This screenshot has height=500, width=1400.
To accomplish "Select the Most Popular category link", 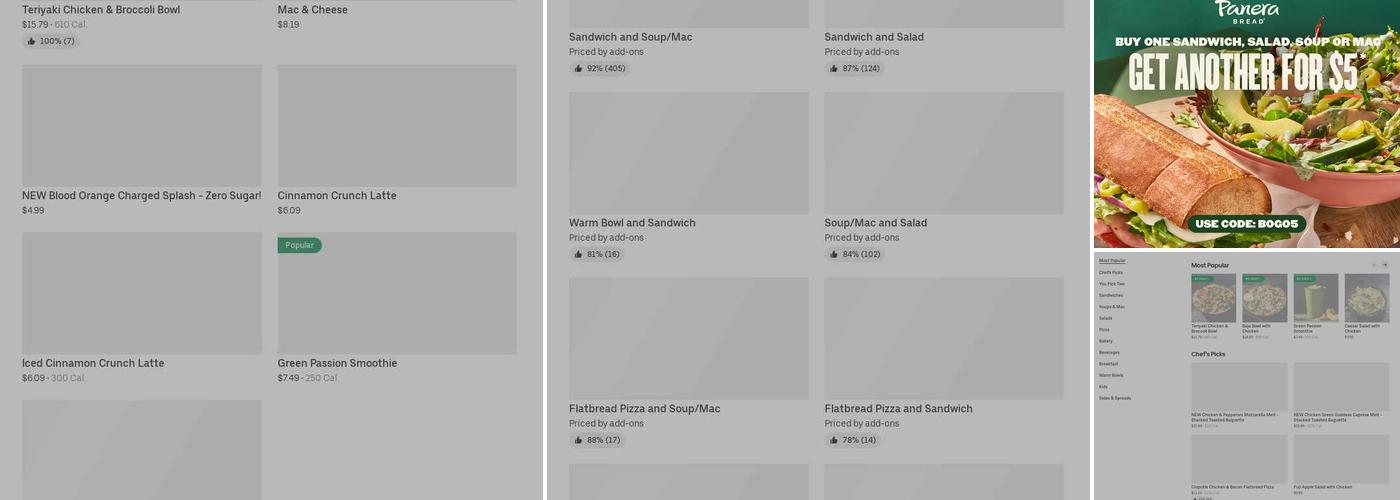I will pos(1112,260).
